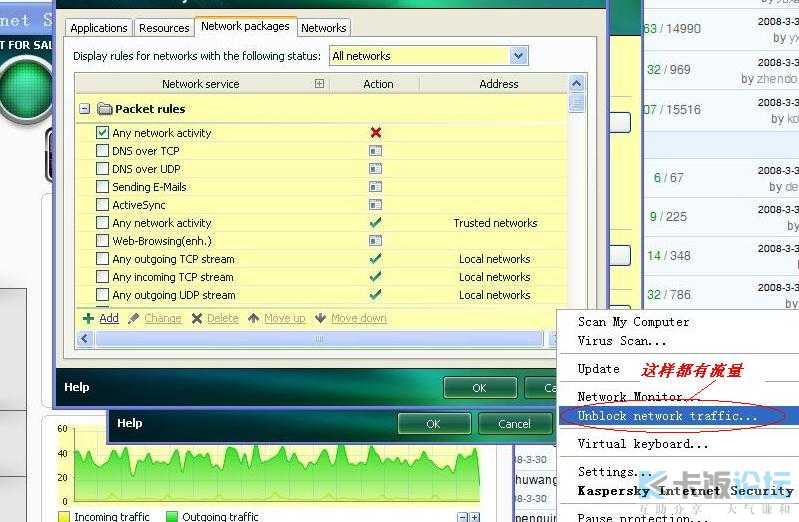Screen dimensions: 799x522
Task: Enable the Web-Browsing(enh.) rule
Action: tap(102, 241)
